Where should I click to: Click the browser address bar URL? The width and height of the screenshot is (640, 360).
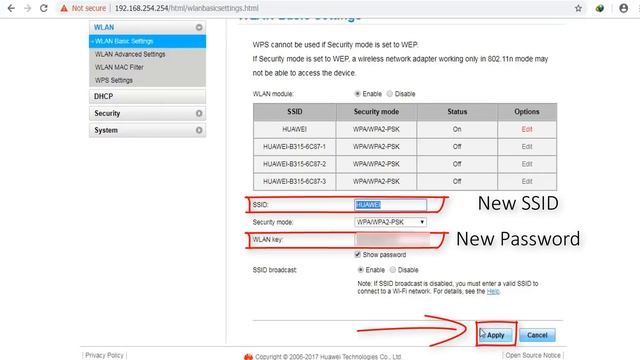tap(187, 8)
